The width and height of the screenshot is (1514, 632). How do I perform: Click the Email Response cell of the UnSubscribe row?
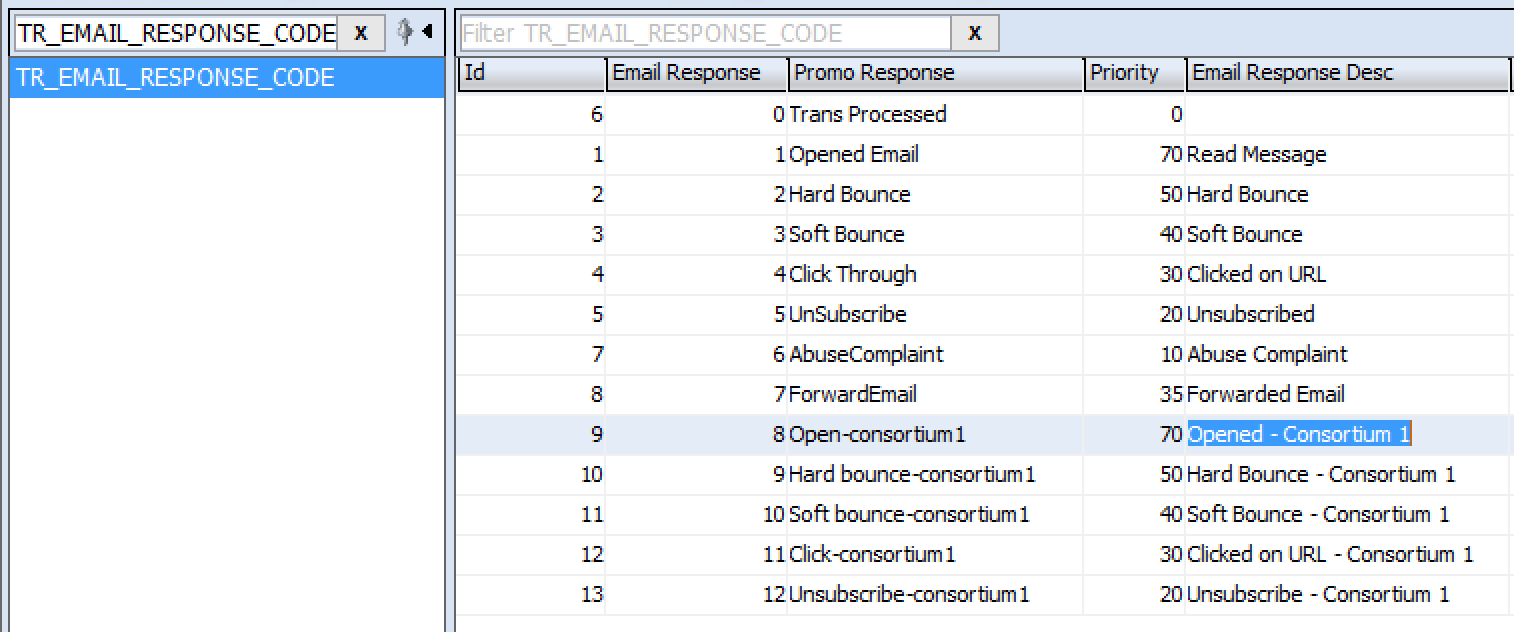coord(696,315)
